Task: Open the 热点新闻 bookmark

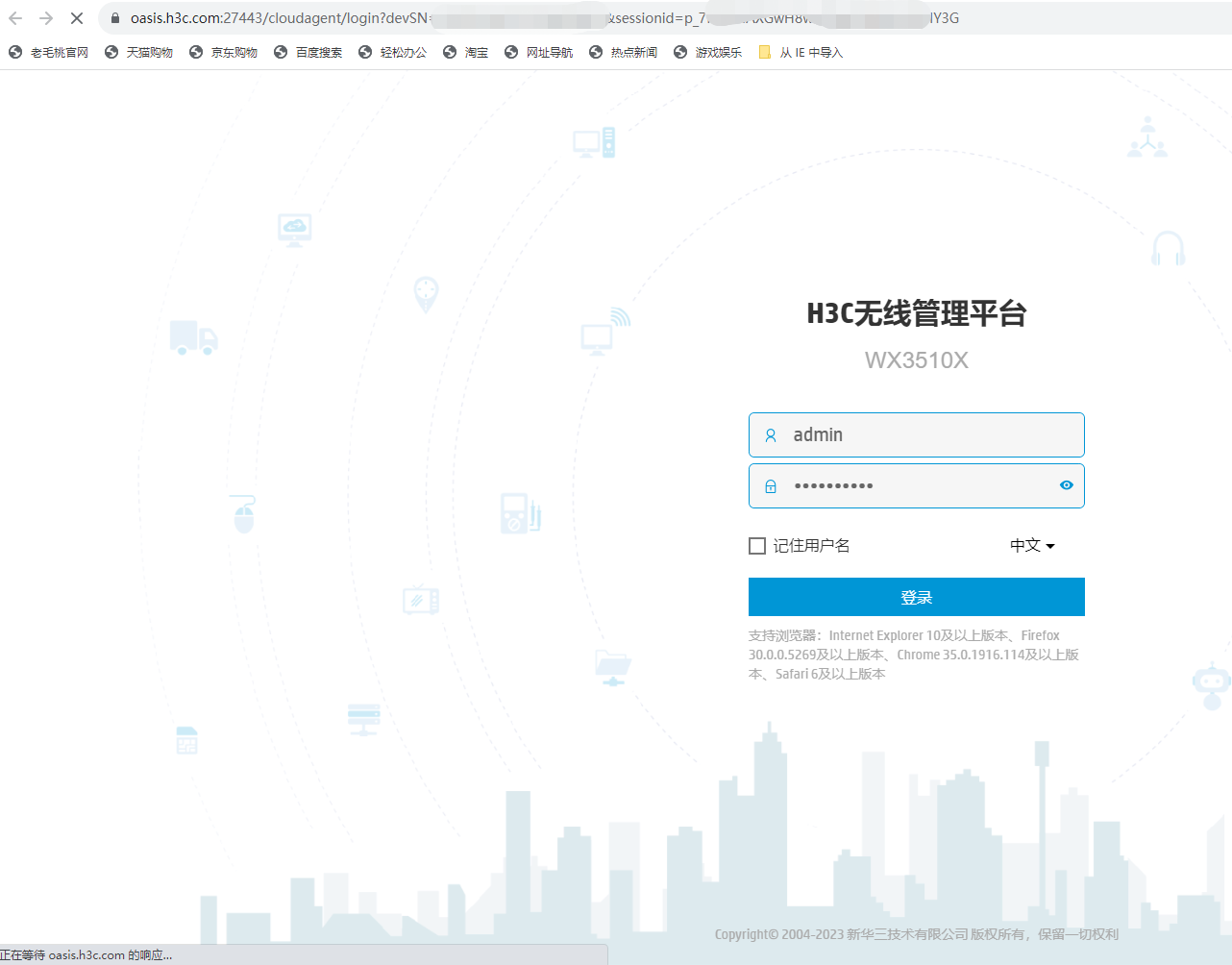Action: 623,53
